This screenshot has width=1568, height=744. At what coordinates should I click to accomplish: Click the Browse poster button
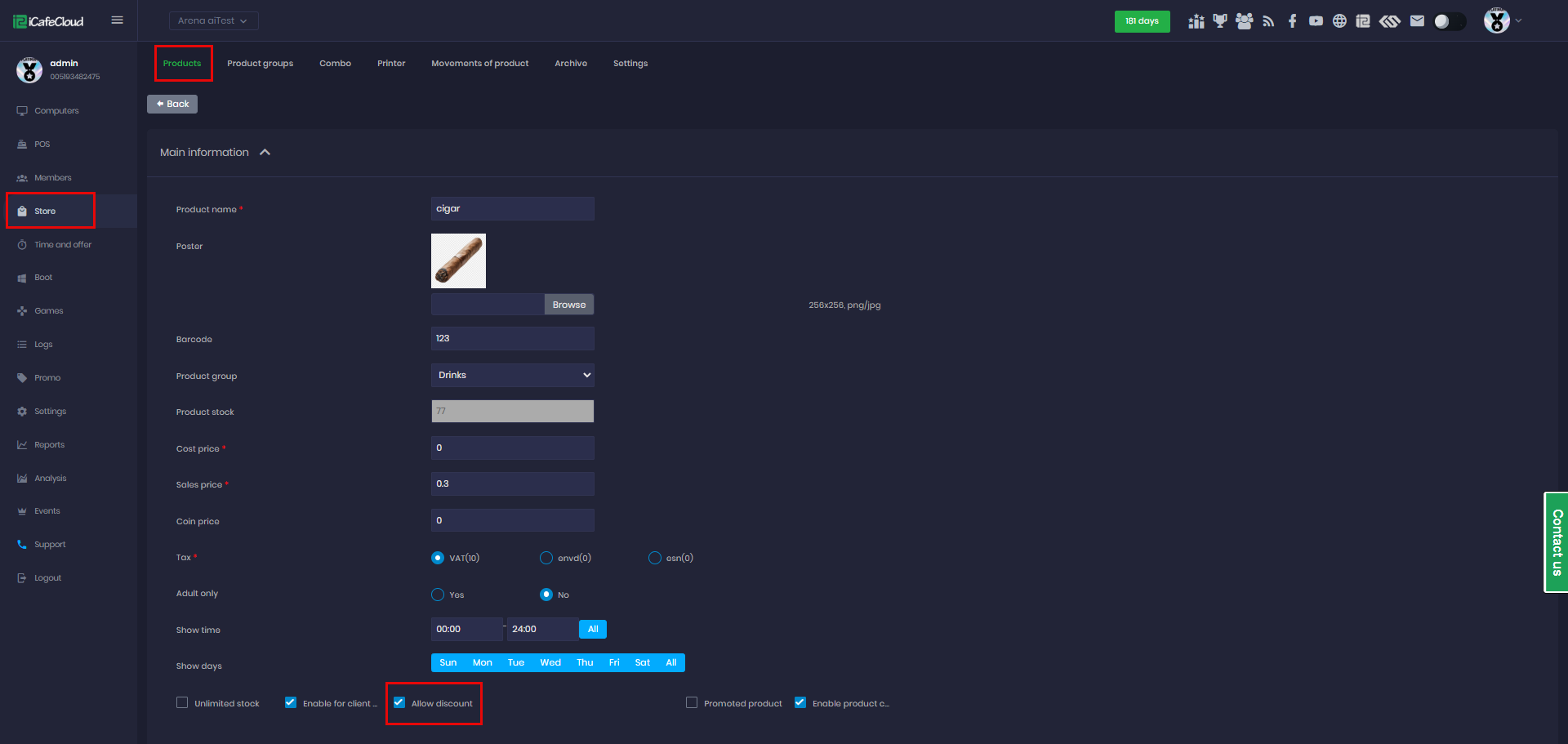tap(568, 305)
